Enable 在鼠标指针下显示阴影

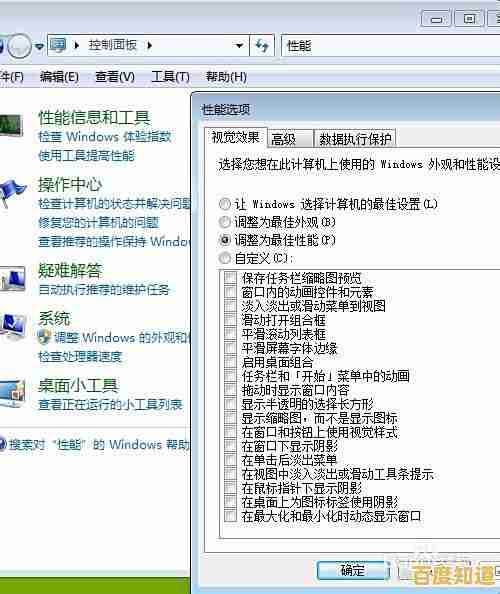(230, 488)
